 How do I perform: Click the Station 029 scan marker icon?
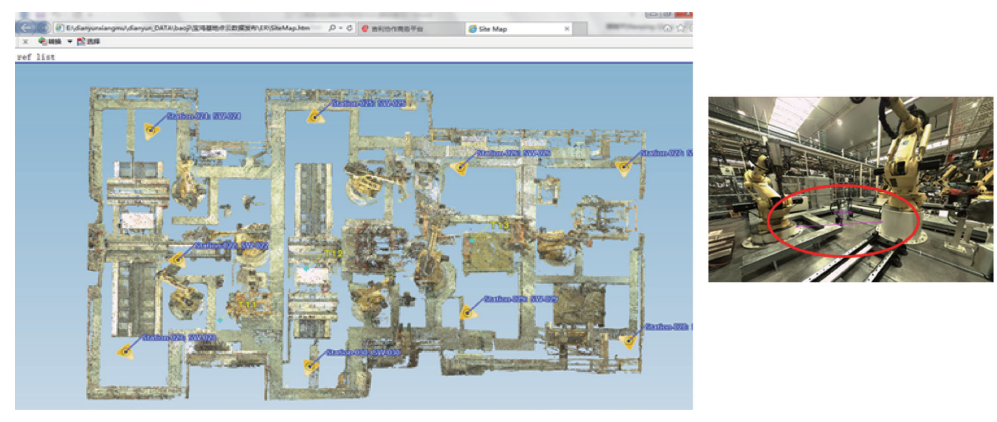click(468, 312)
